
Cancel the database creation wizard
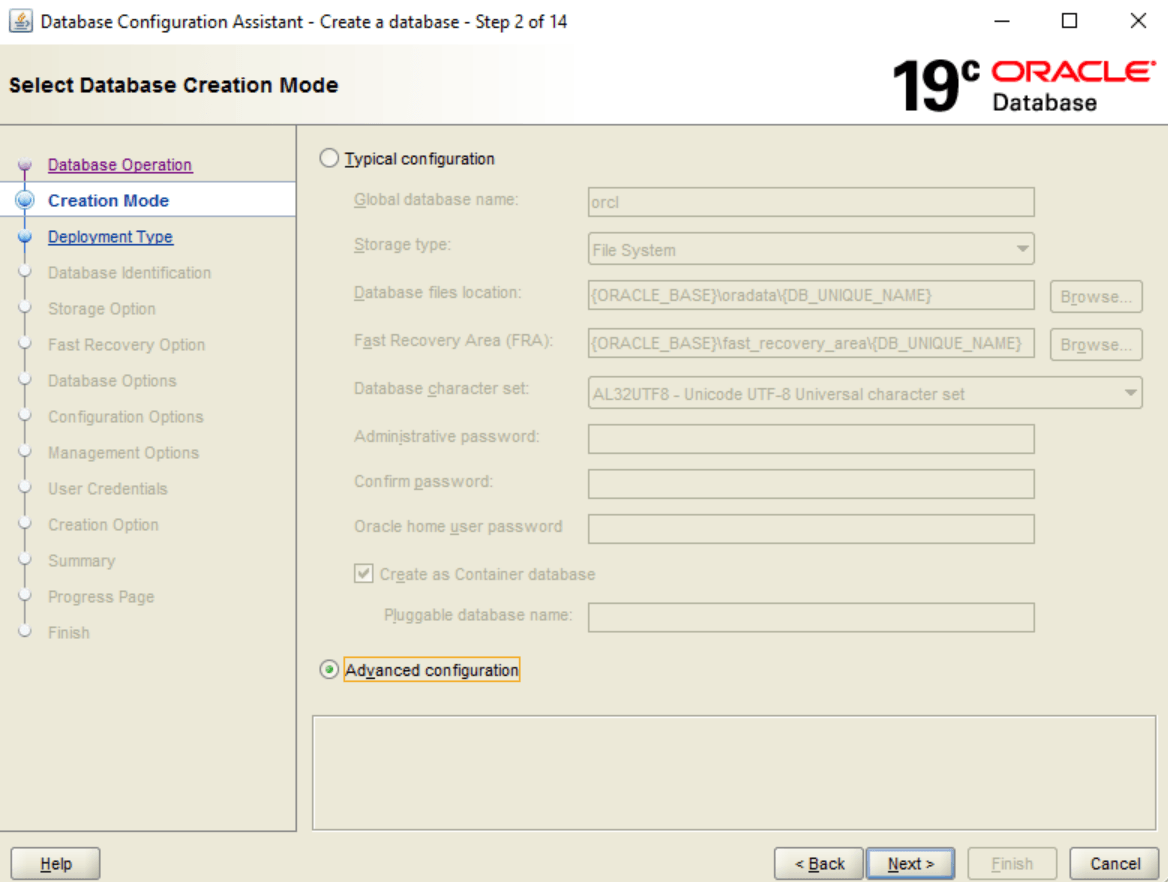pos(1114,863)
